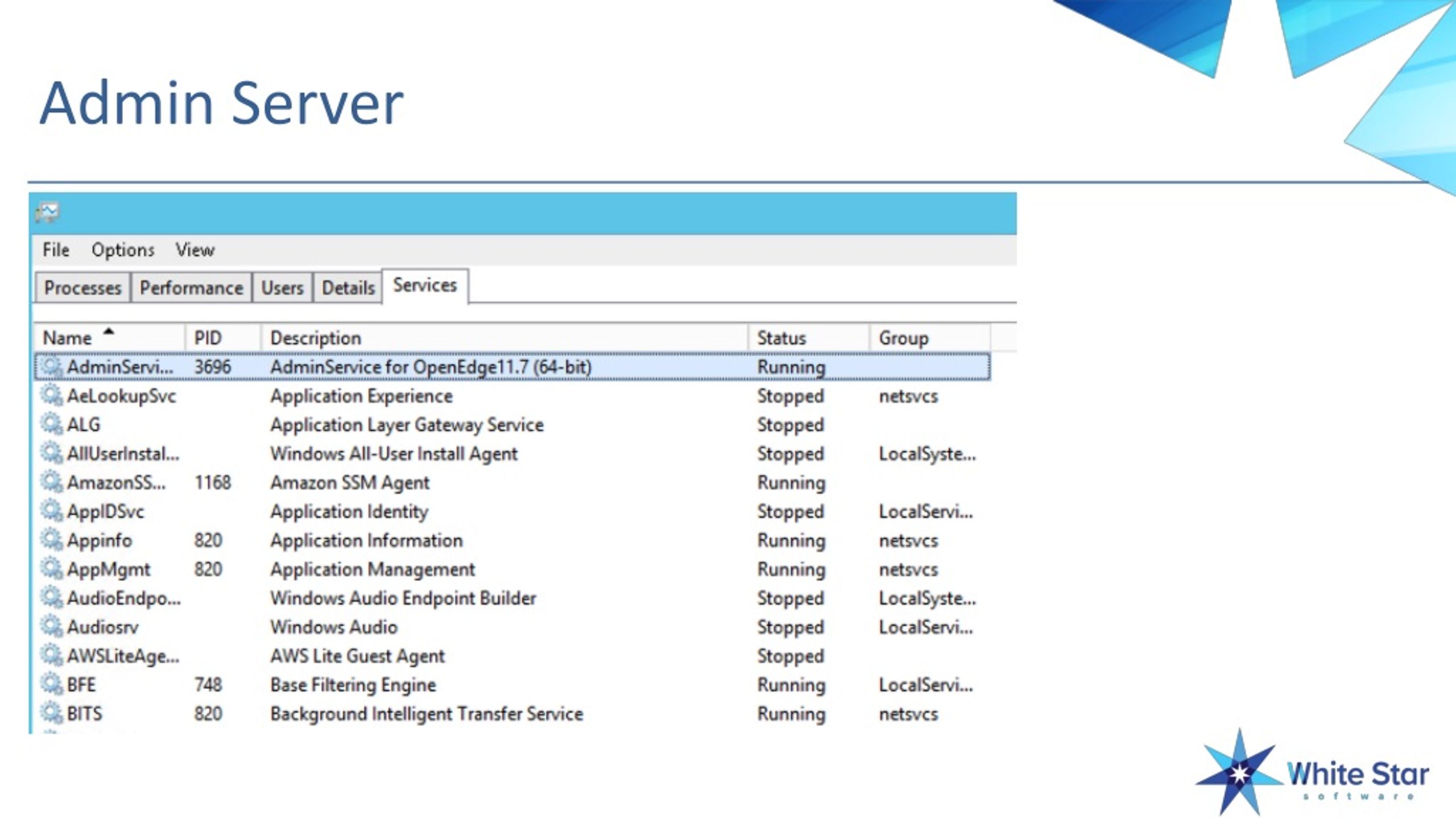Click netsvcs group in AeLookupSvc row

point(908,396)
